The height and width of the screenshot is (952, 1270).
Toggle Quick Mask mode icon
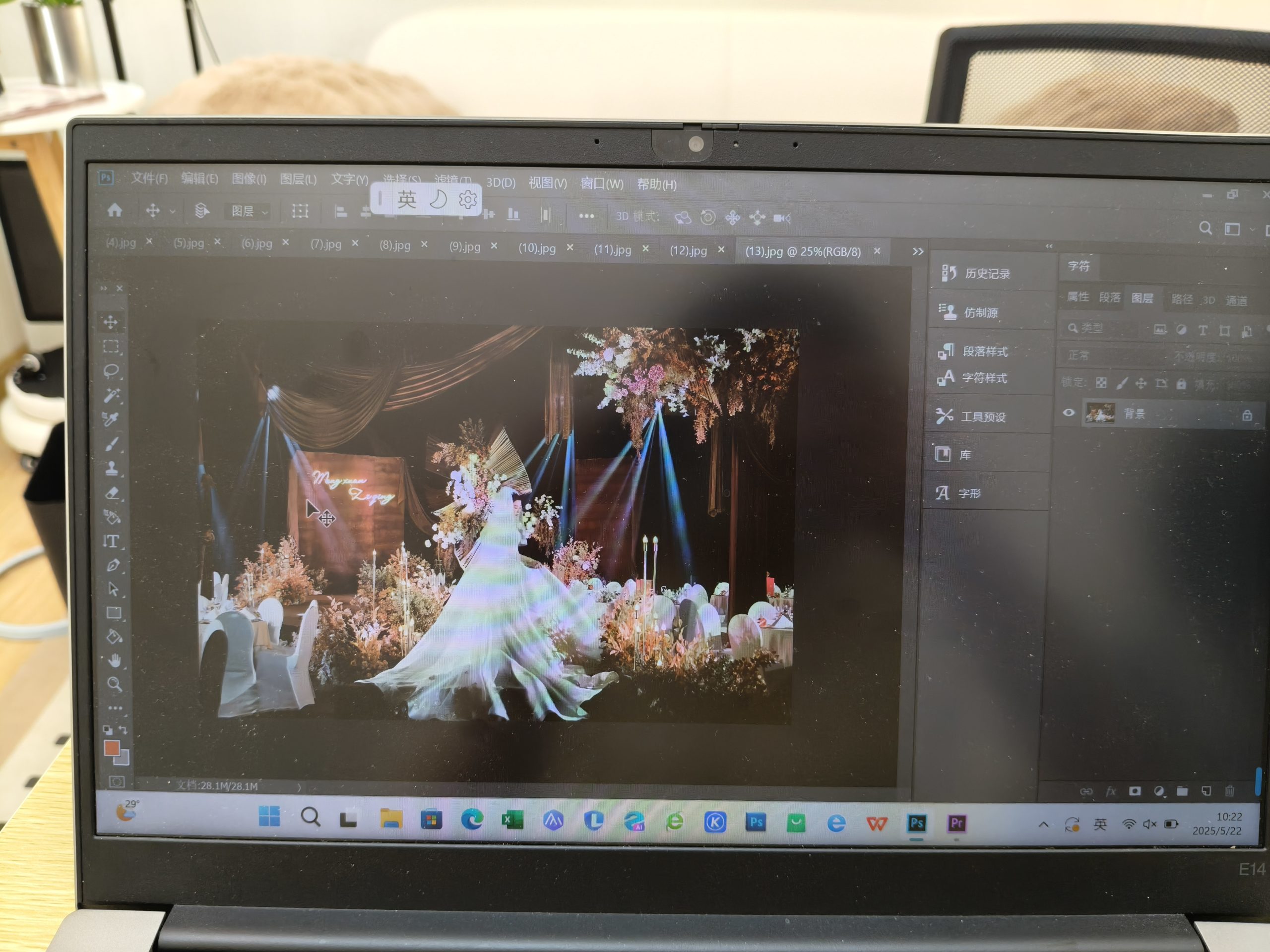click(117, 781)
